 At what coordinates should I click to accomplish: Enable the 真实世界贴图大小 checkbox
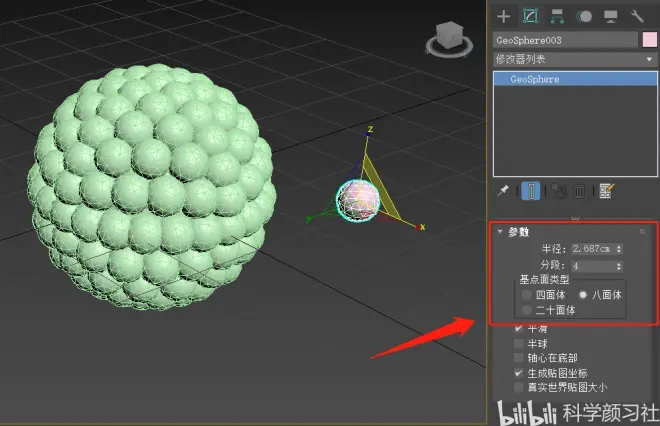pyautogui.click(x=519, y=387)
